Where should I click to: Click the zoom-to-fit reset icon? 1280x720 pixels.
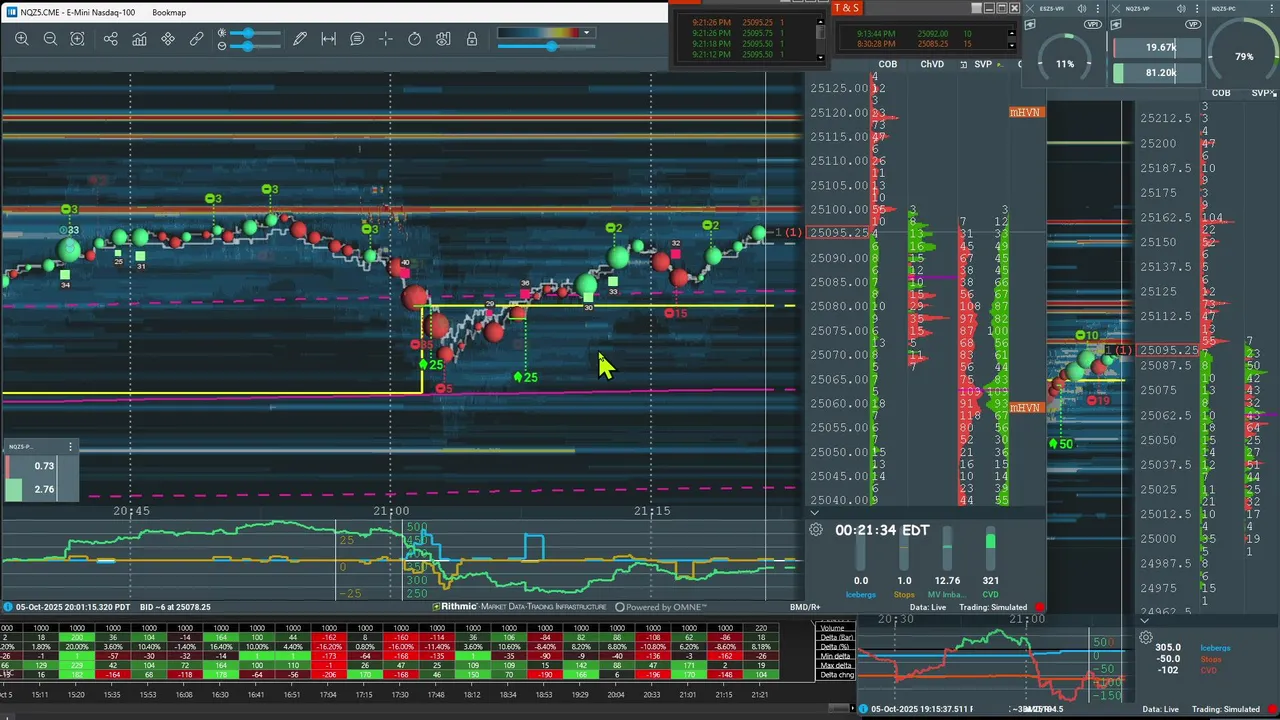(x=77, y=39)
